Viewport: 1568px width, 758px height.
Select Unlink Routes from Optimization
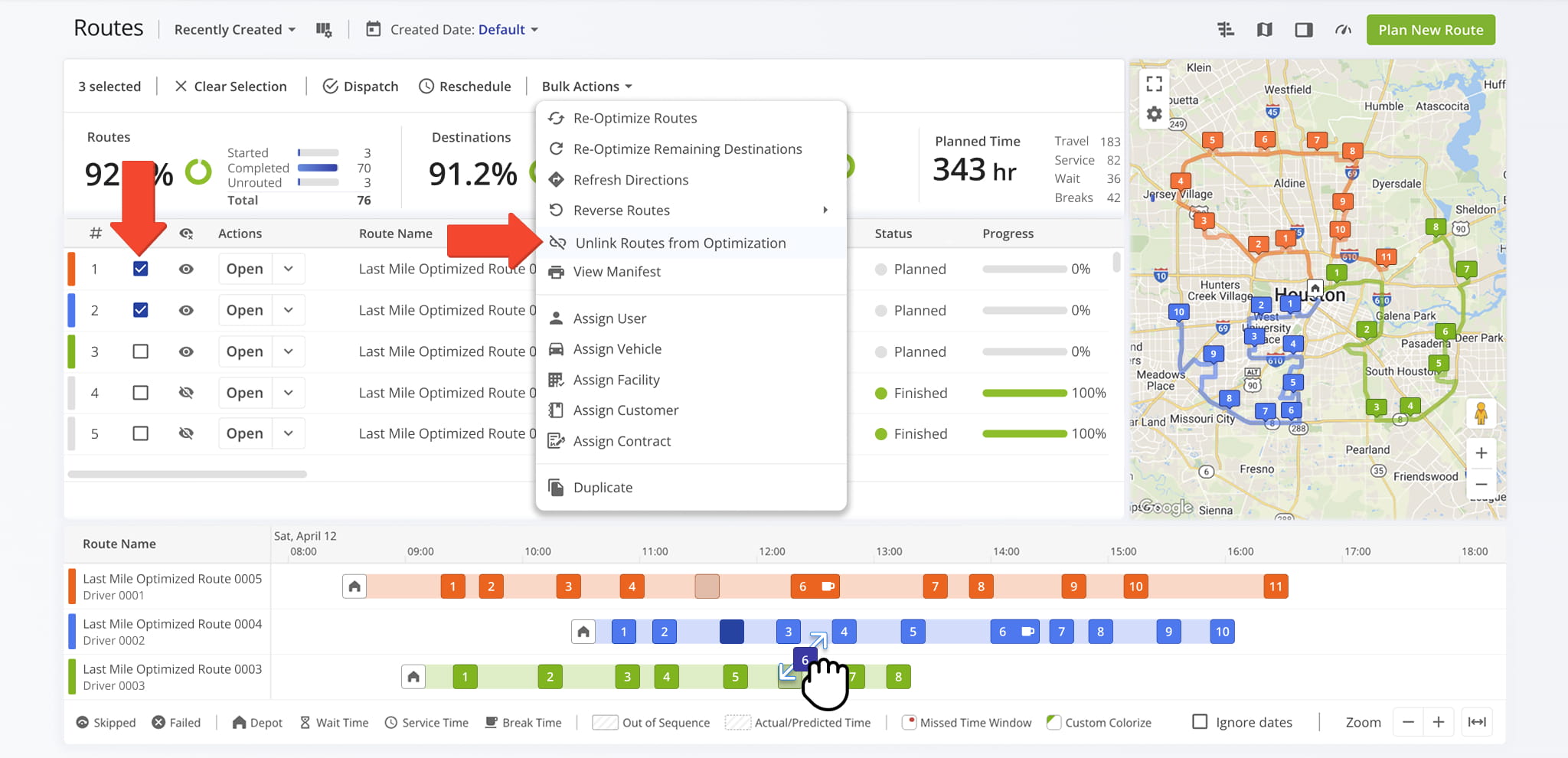click(680, 243)
